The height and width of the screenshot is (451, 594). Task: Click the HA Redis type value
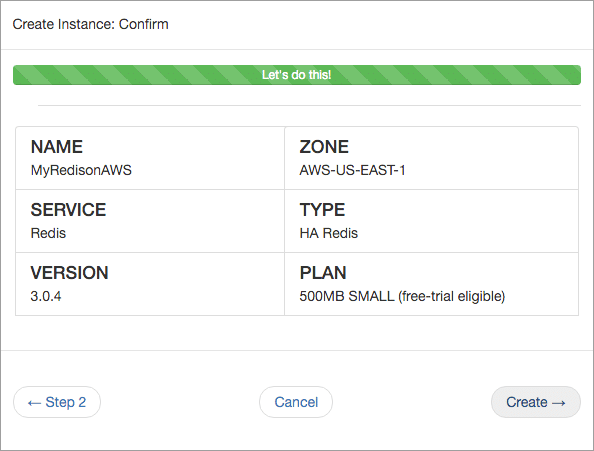click(x=328, y=233)
